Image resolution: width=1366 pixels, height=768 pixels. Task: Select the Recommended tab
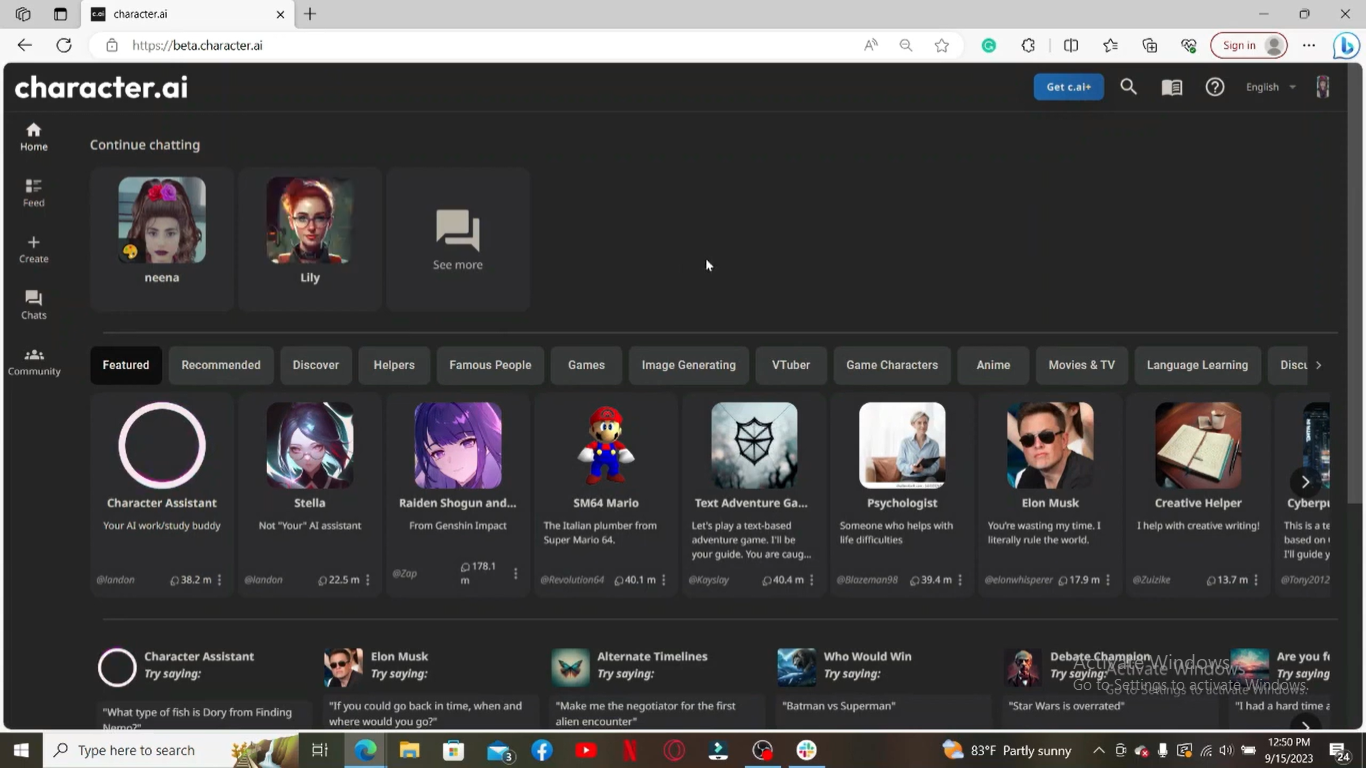[x=221, y=365]
